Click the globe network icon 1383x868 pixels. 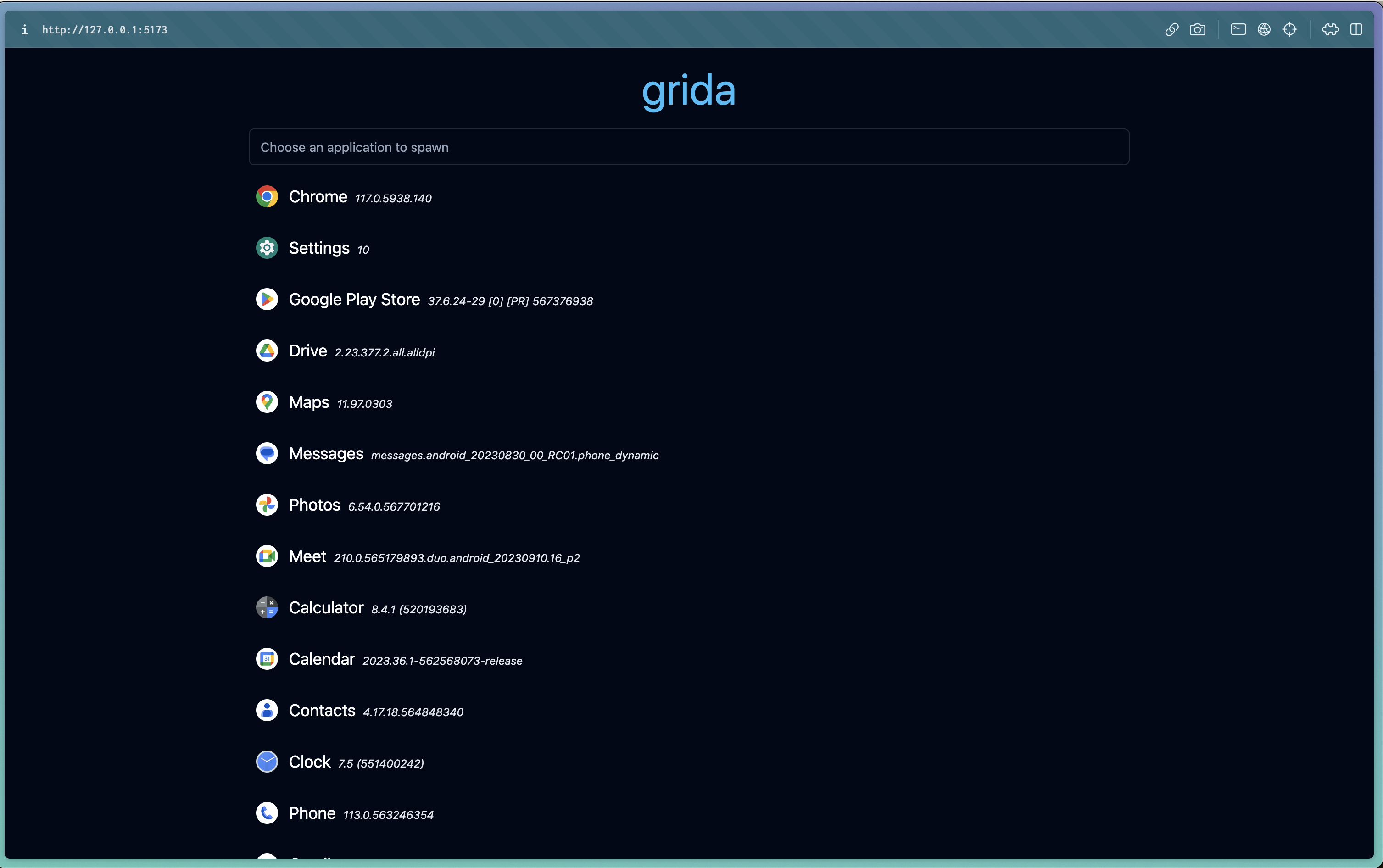point(1264,29)
